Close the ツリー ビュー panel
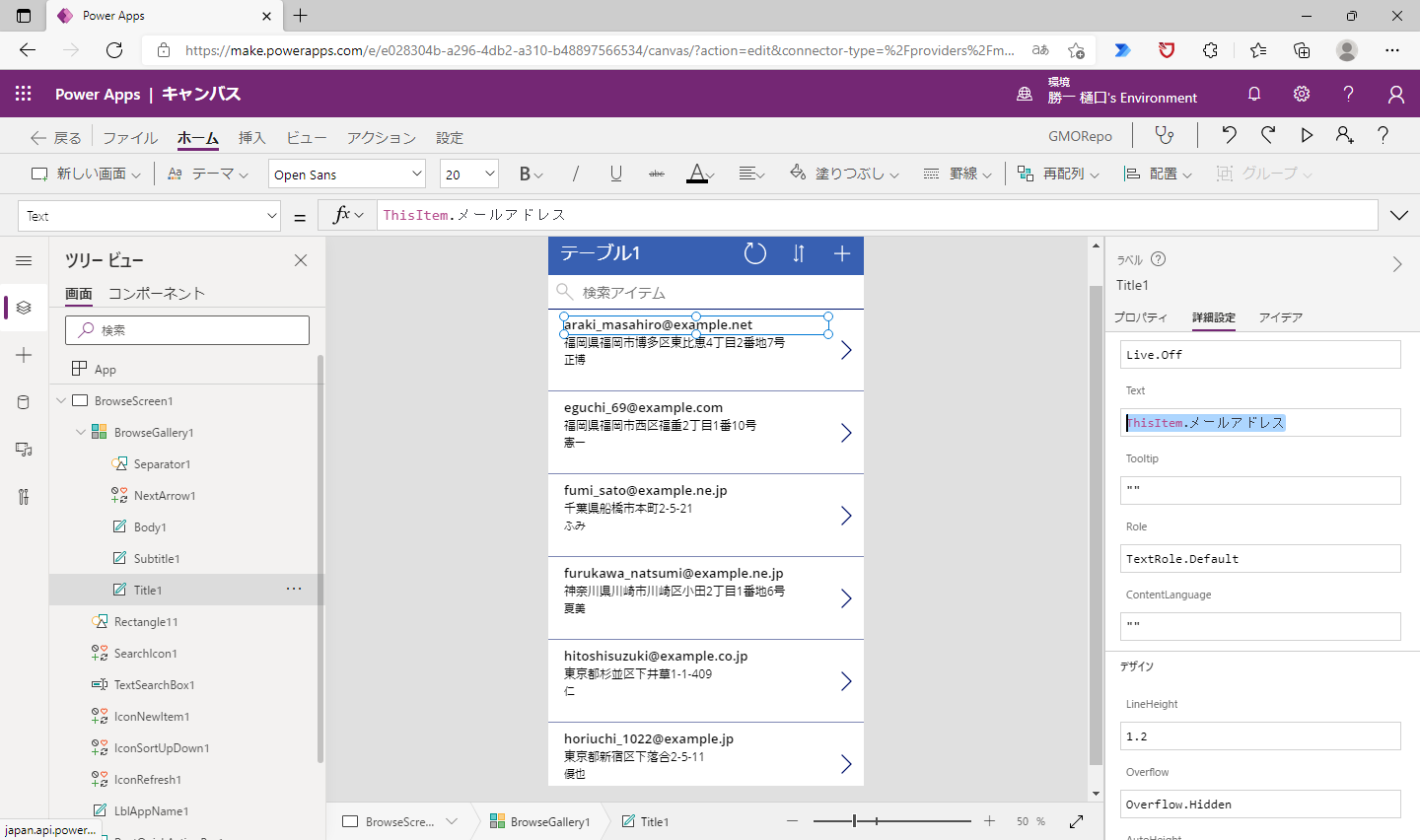Screen dimensions: 1420x840 click(x=301, y=260)
